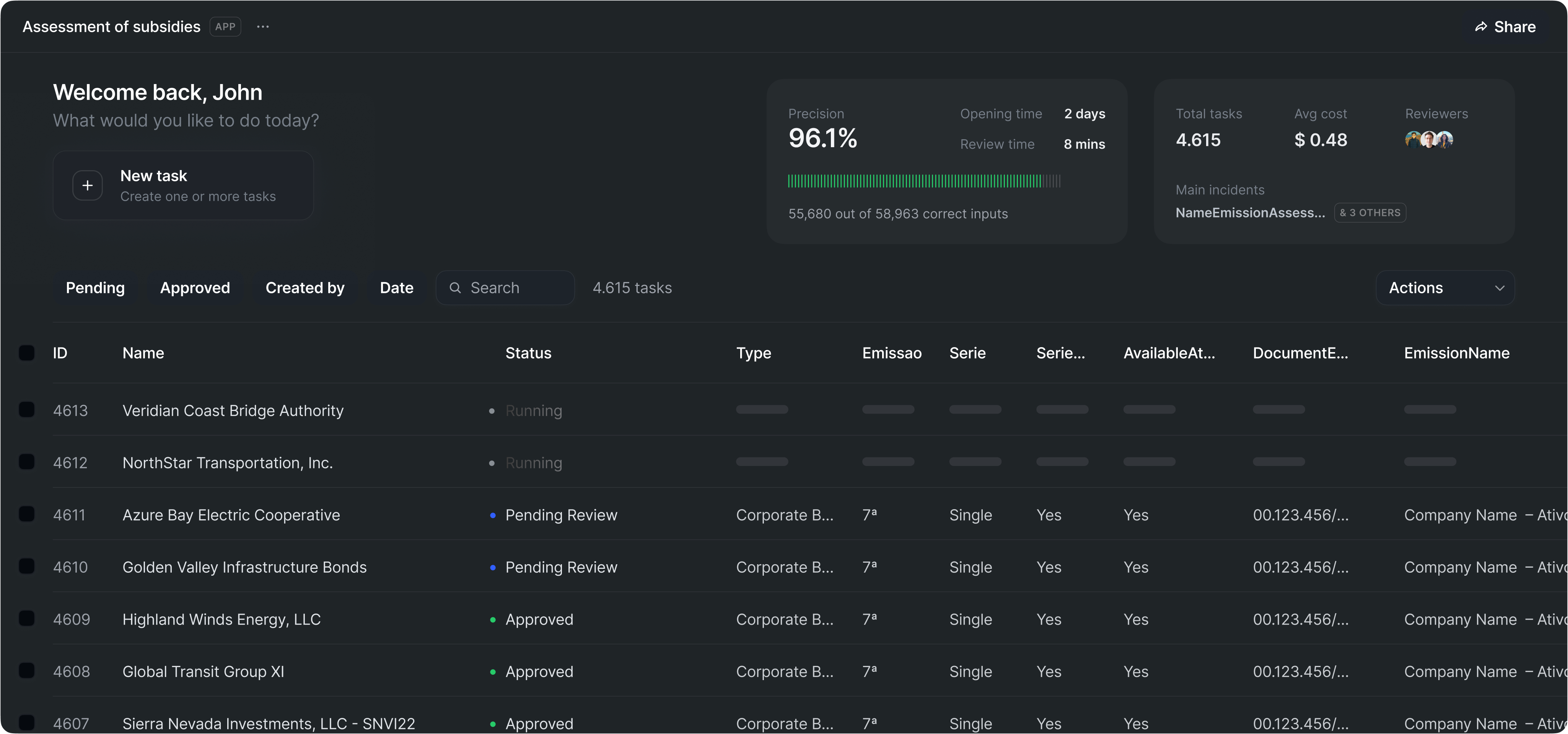Click the share arrow icon
Viewport: 1568px width, 734px height.
[x=1481, y=27]
